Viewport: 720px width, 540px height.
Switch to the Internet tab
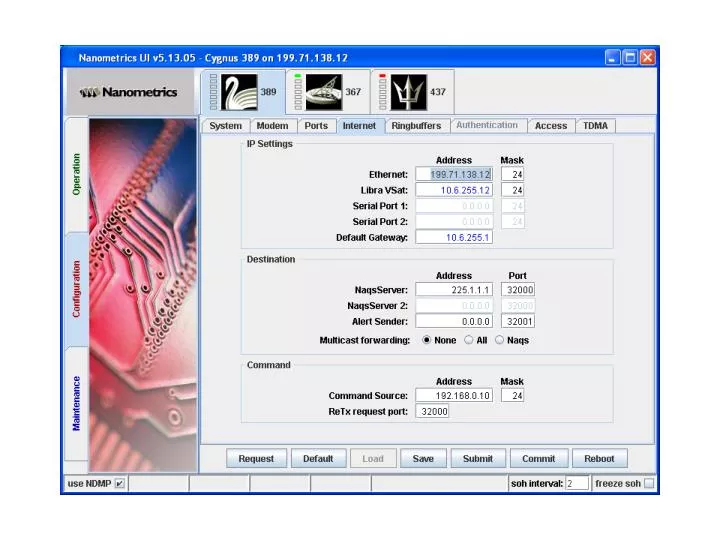[x=359, y=126]
